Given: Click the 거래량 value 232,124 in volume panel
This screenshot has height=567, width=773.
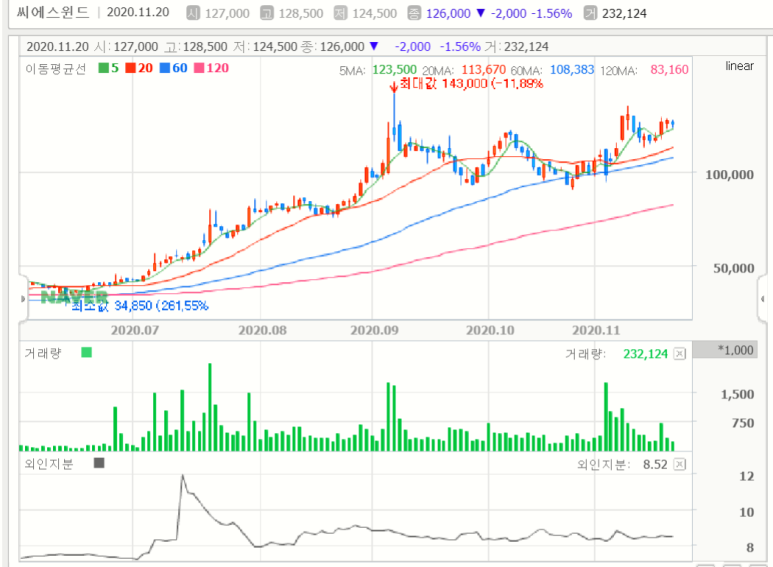Looking at the screenshot, I should click(645, 354).
